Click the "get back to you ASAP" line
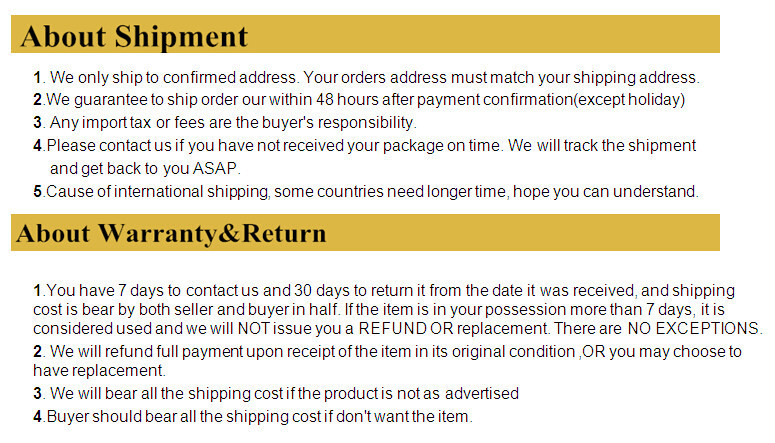 (x=145, y=168)
